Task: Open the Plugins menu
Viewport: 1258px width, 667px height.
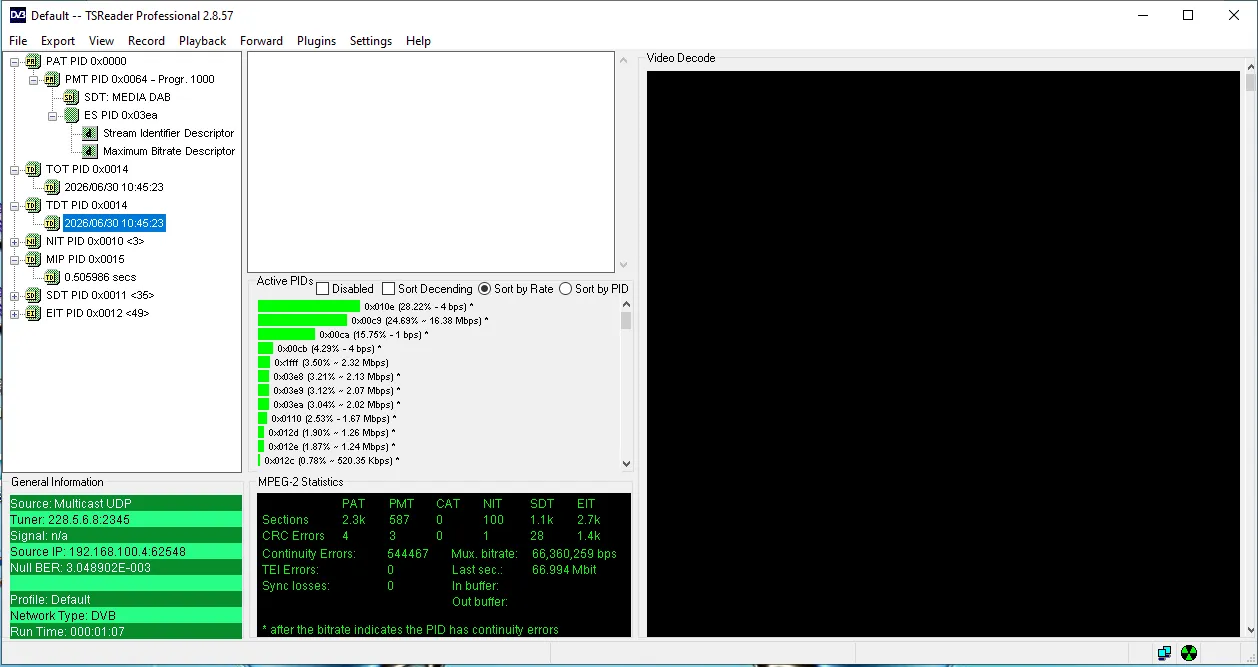Action: pos(317,41)
